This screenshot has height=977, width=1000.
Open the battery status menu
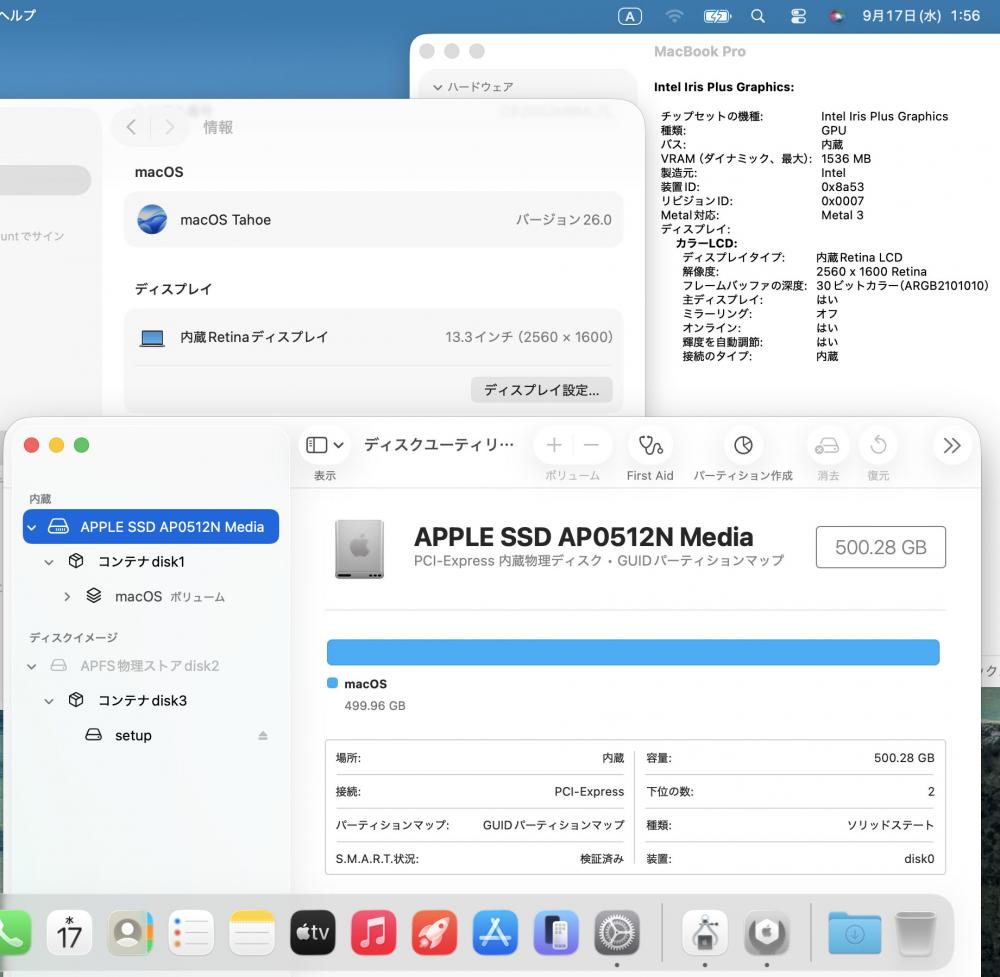[717, 16]
